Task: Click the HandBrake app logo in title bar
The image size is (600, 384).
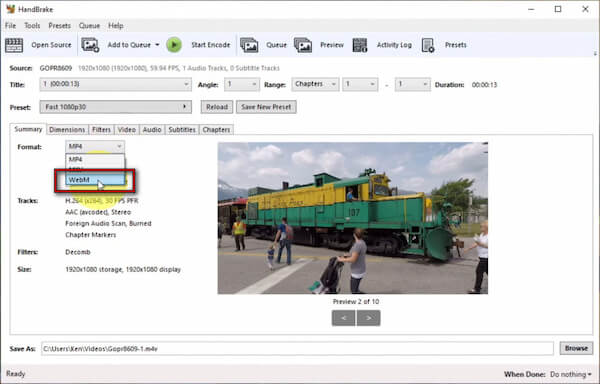Action: click(x=10, y=9)
